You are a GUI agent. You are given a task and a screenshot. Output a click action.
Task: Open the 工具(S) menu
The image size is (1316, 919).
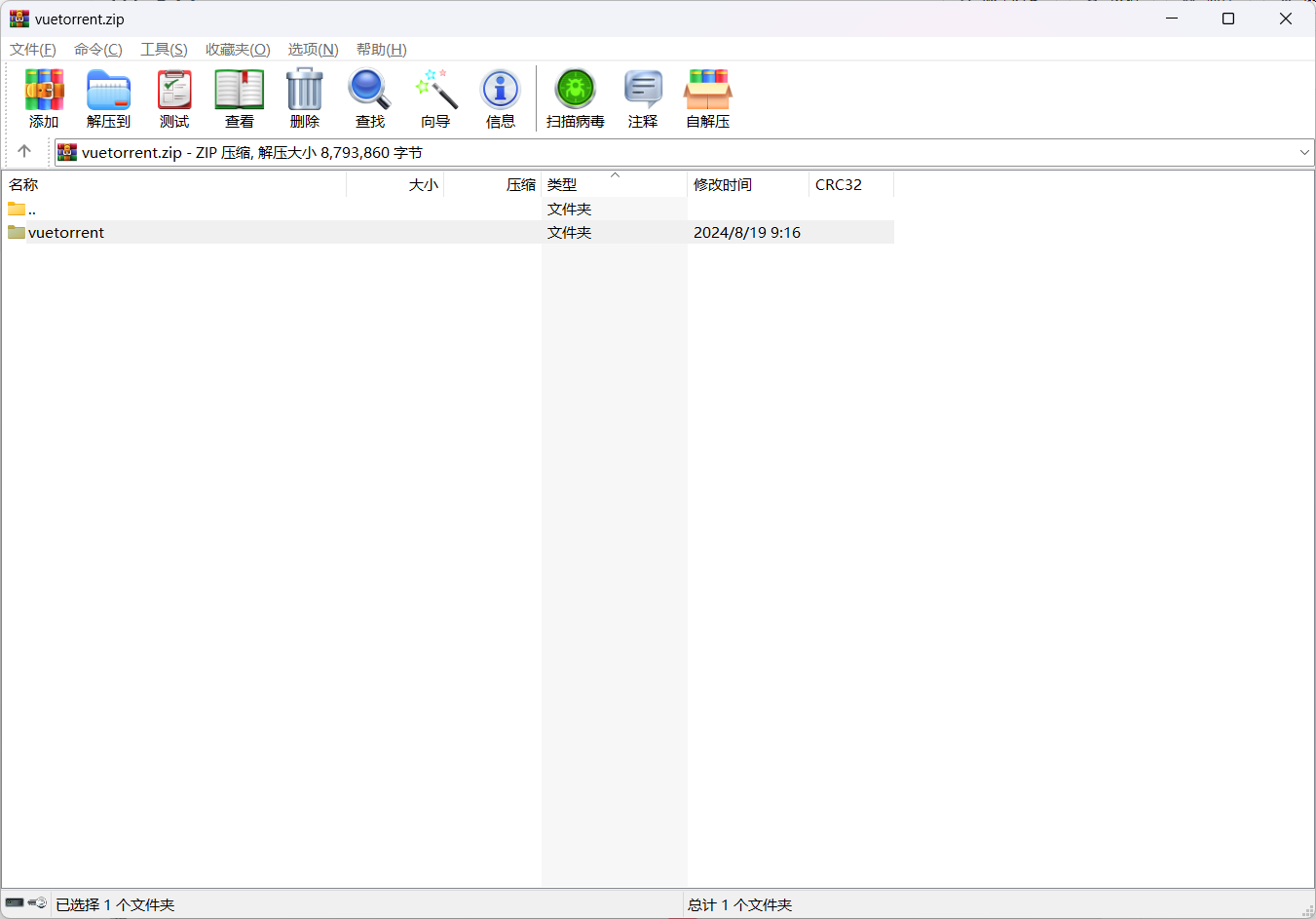tap(164, 50)
